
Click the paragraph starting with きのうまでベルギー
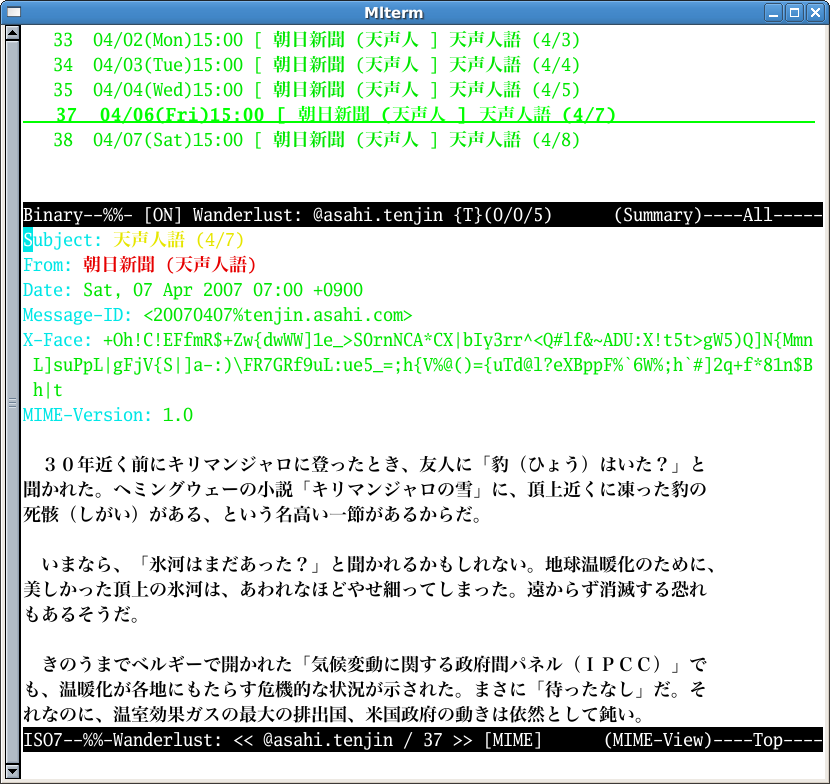point(364,689)
